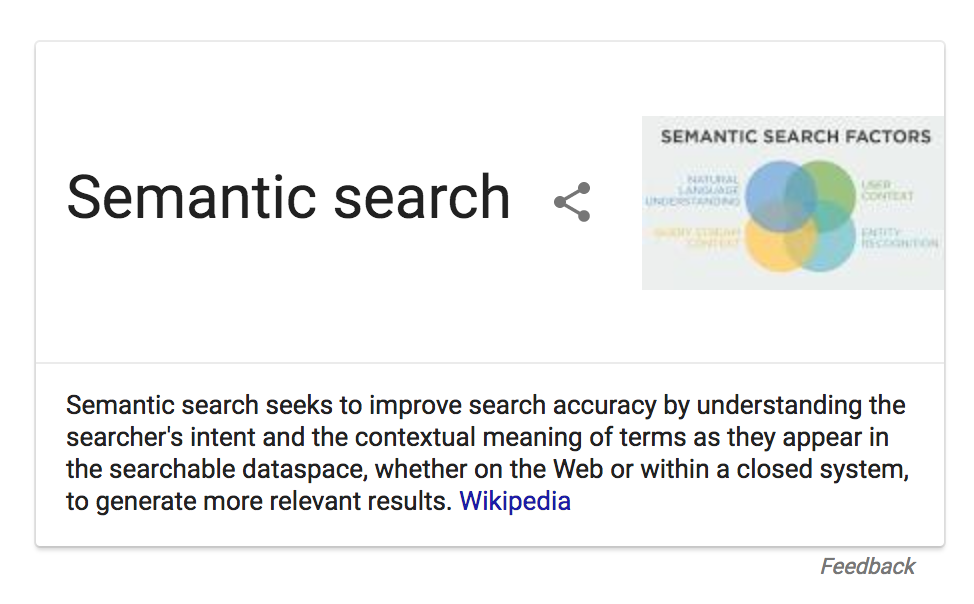Click the Feedback link below the card
This screenshot has height=604, width=974.
tap(867, 566)
